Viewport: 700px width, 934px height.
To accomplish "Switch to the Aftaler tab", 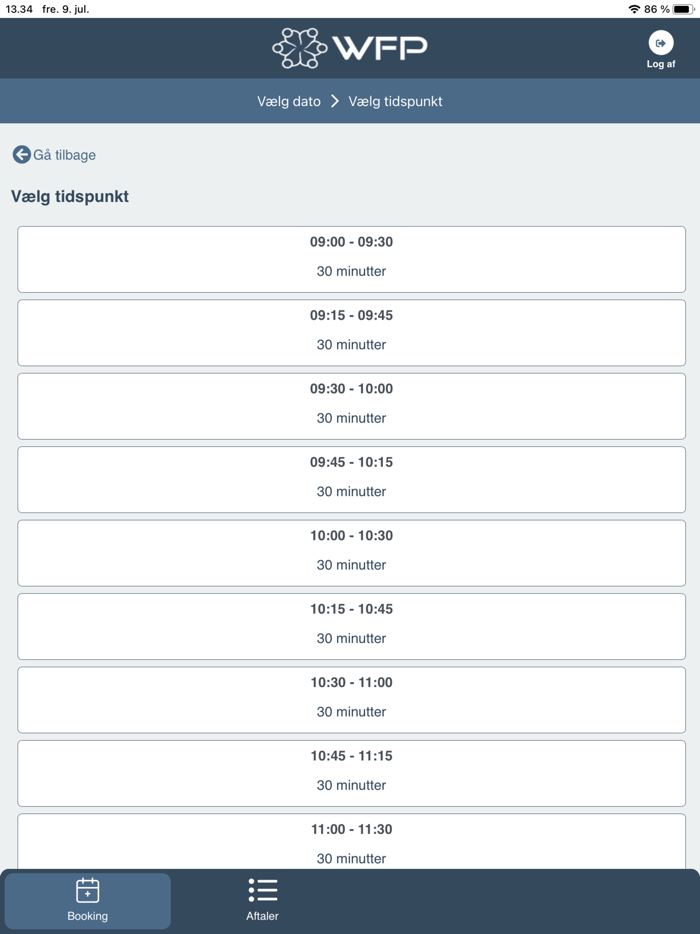I will [x=262, y=900].
